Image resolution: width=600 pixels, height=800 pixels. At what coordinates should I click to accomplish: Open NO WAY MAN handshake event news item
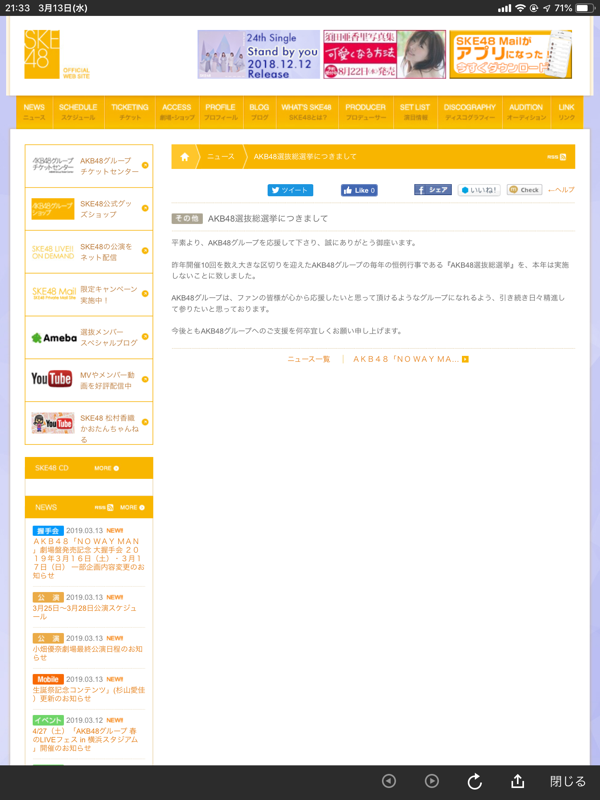[88, 558]
